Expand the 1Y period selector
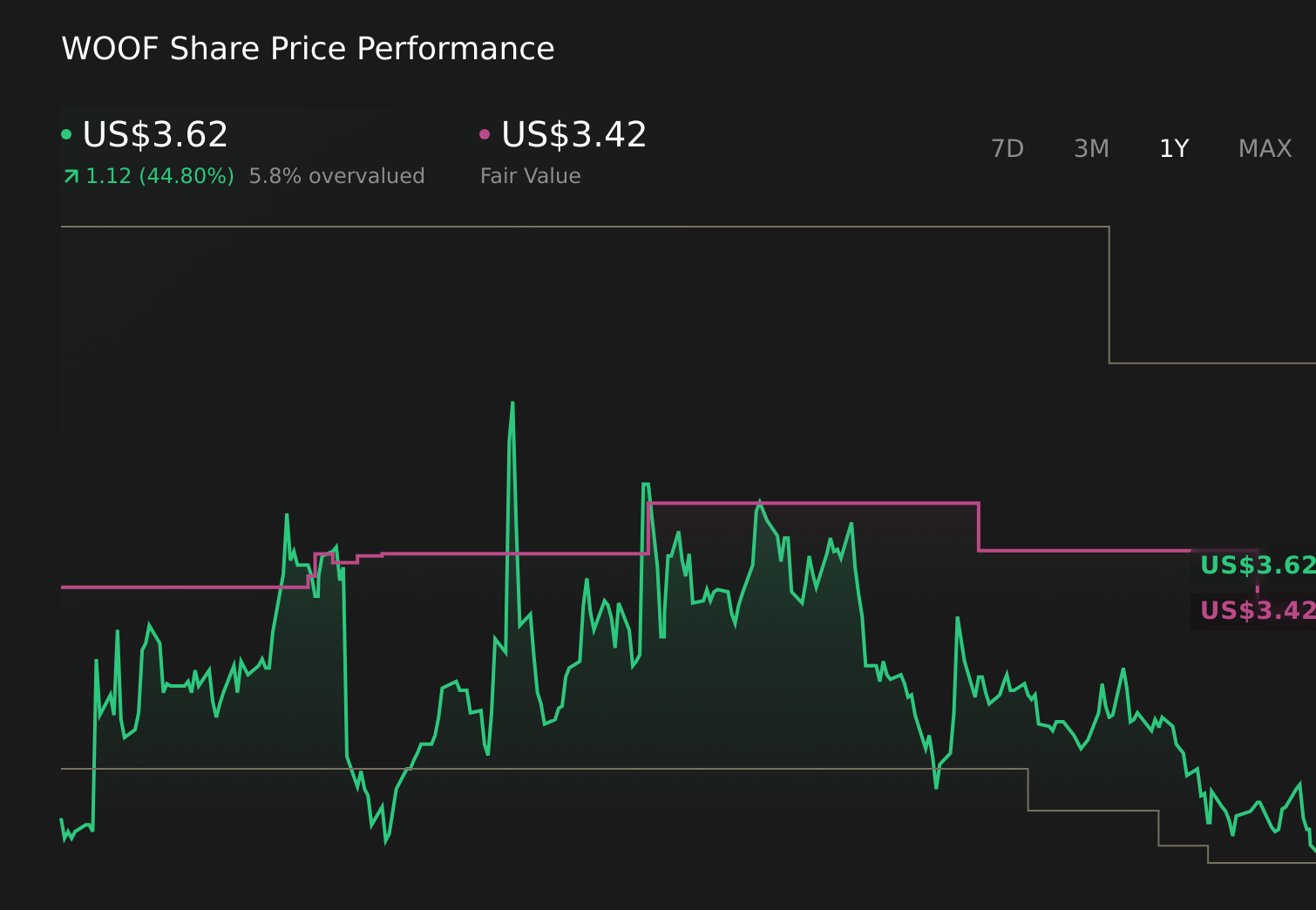The height and width of the screenshot is (910, 1316). coord(1174,148)
